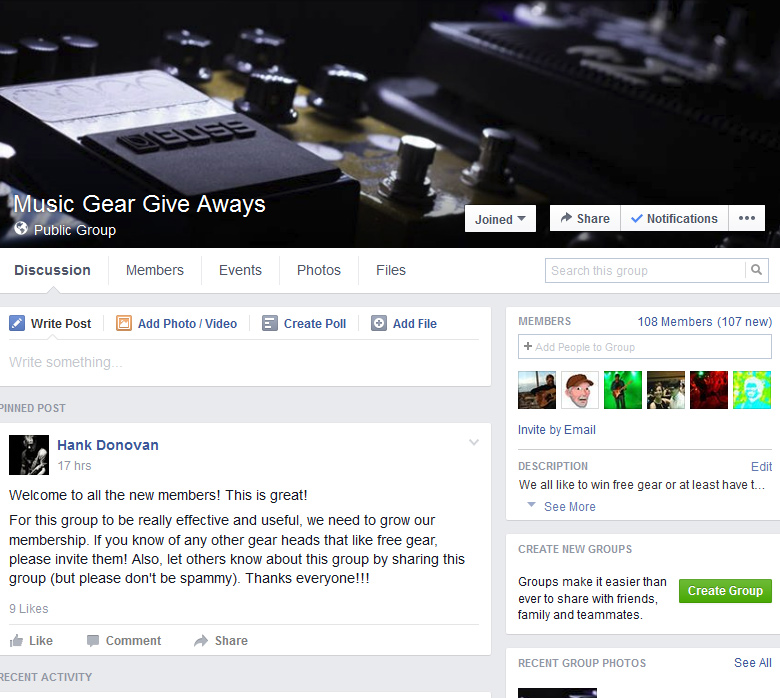Screen dimensions: 780x698
Task: Open the cartoon face member thumbnail
Action: click(580, 390)
